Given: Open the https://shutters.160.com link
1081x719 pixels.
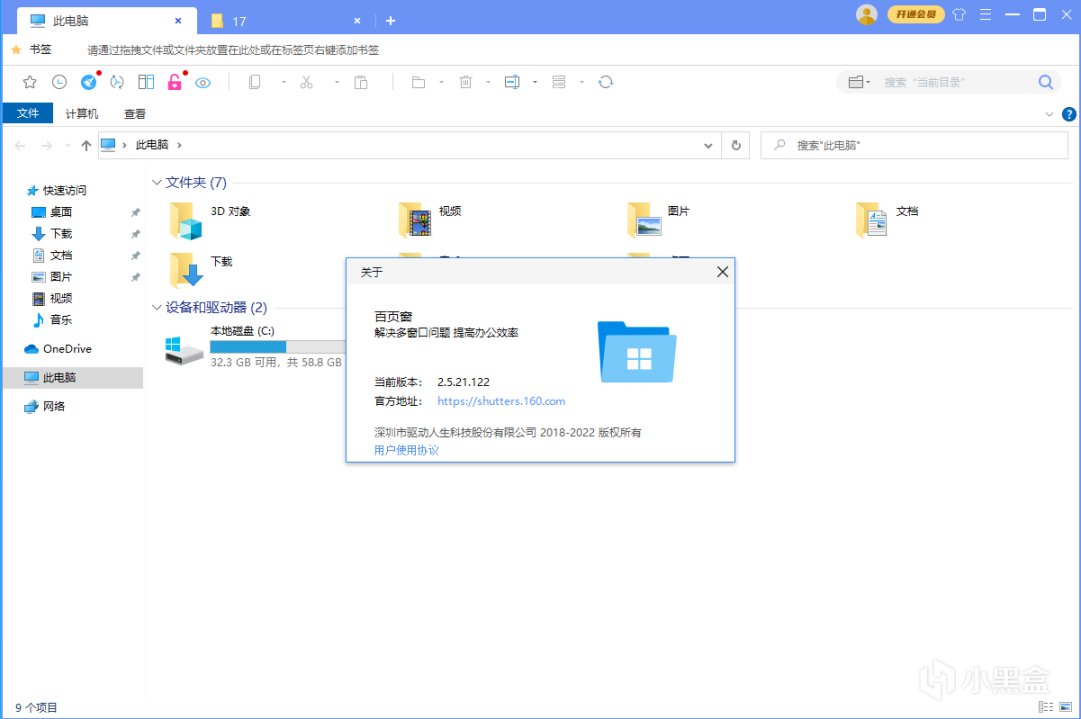Looking at the screenshot, I should point(501,401).
